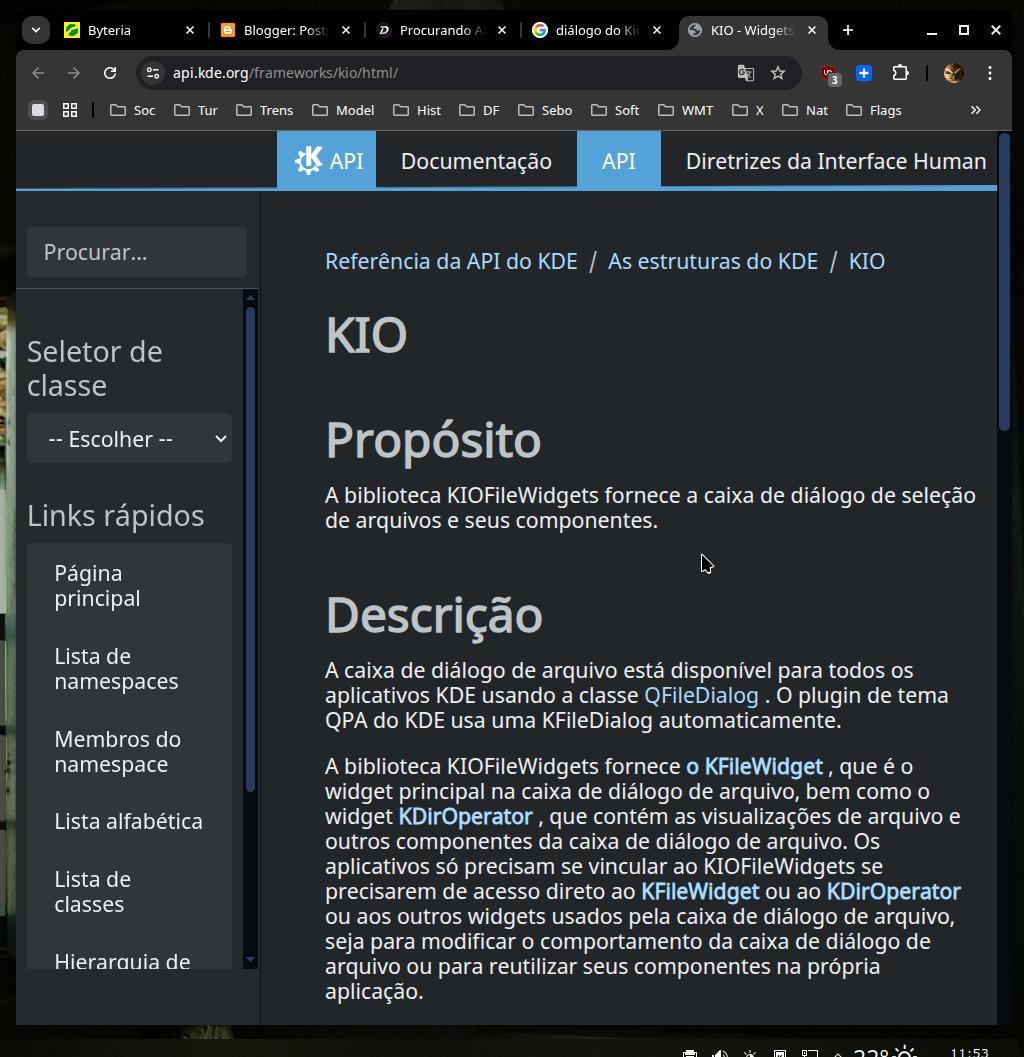The width and height of the screenshot is (1024, 1057).
Task: Open the QFileDialog class link
Action: 701,695
